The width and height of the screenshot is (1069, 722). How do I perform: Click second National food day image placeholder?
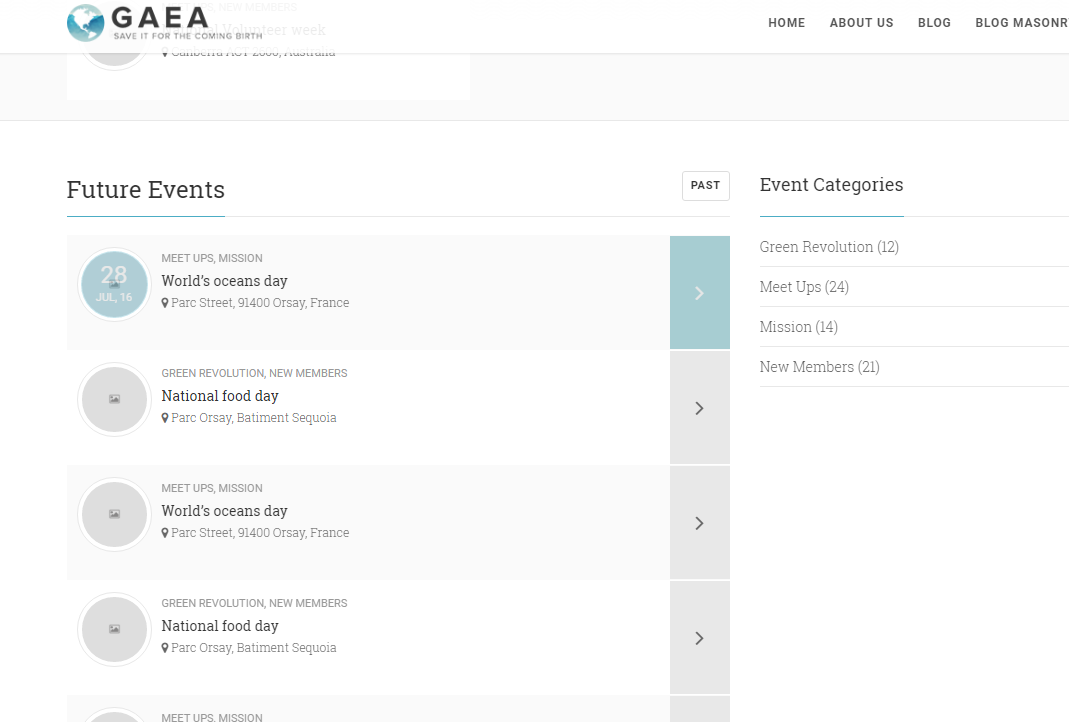point(114,629)
